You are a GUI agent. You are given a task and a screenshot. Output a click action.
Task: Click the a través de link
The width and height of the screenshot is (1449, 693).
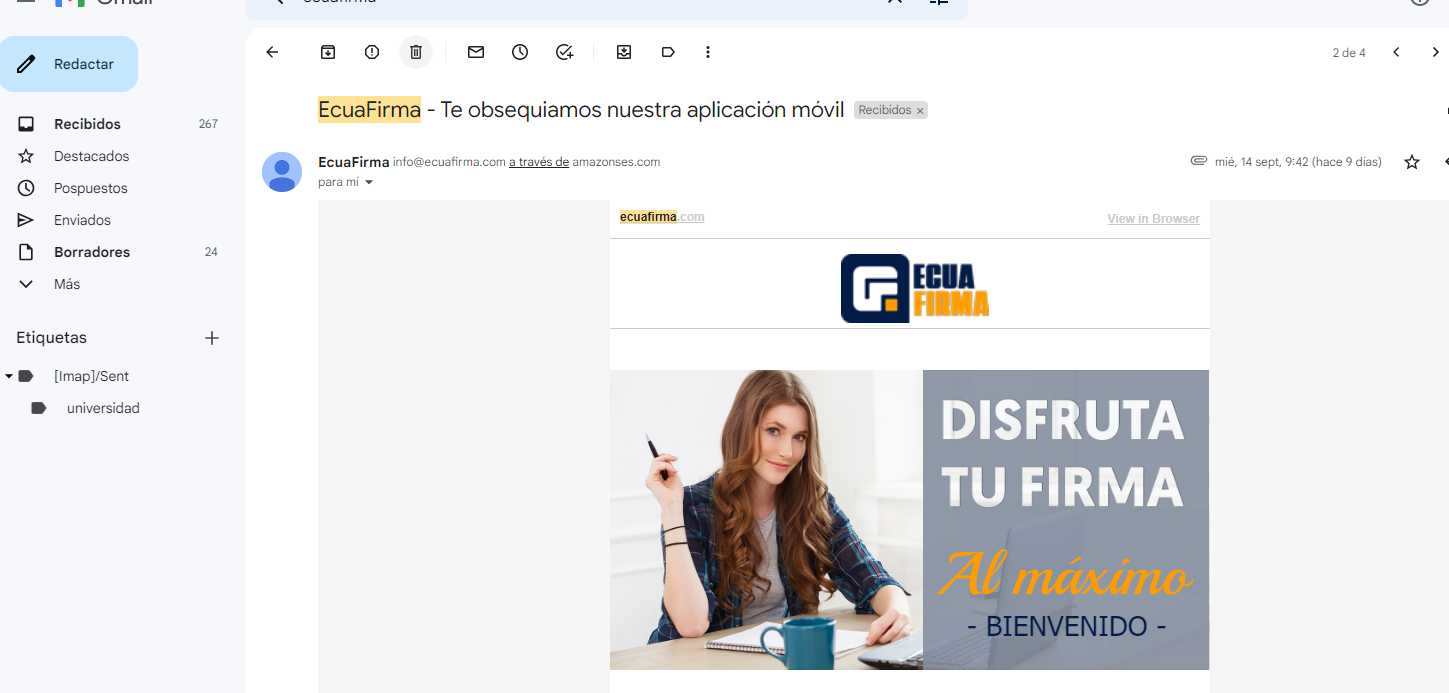539,162
